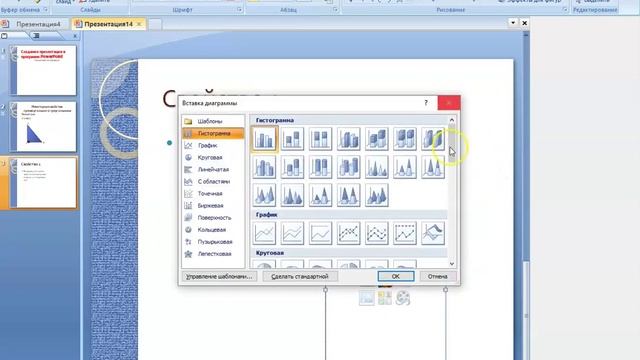The height and width of the screenshot is (360, 640).
Task: Click the chart gallery scroll-down arrow
Action: pyautogui.click(x=452, y=264)
